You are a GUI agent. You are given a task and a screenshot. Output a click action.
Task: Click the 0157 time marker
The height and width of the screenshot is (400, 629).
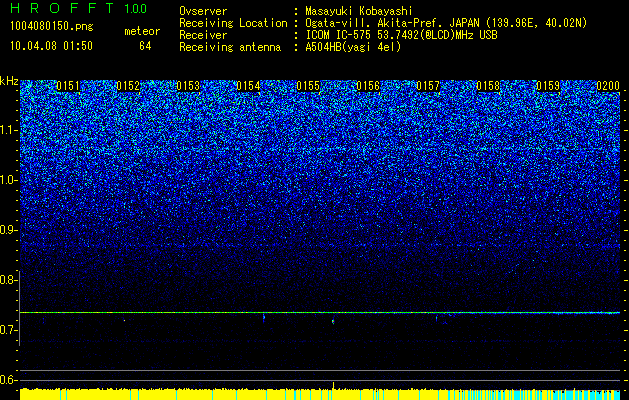click(428, 86)
